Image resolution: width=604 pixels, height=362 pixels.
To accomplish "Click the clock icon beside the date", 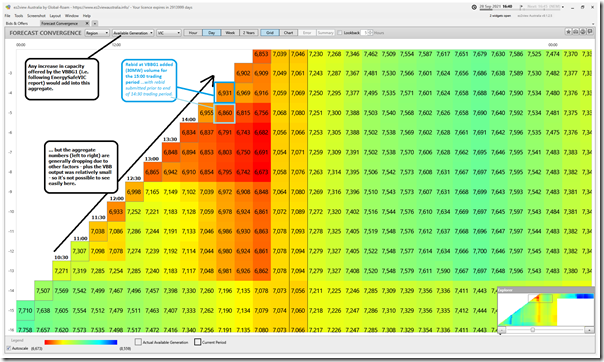I will [x=474, y=7].
